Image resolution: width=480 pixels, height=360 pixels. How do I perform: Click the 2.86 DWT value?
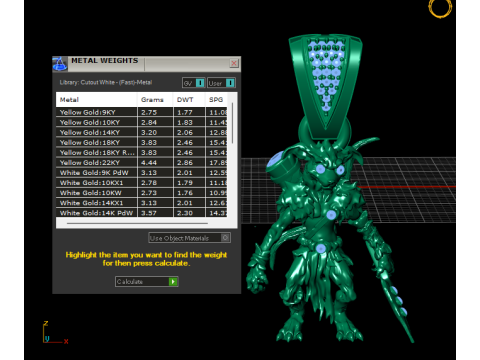point(185,163)
